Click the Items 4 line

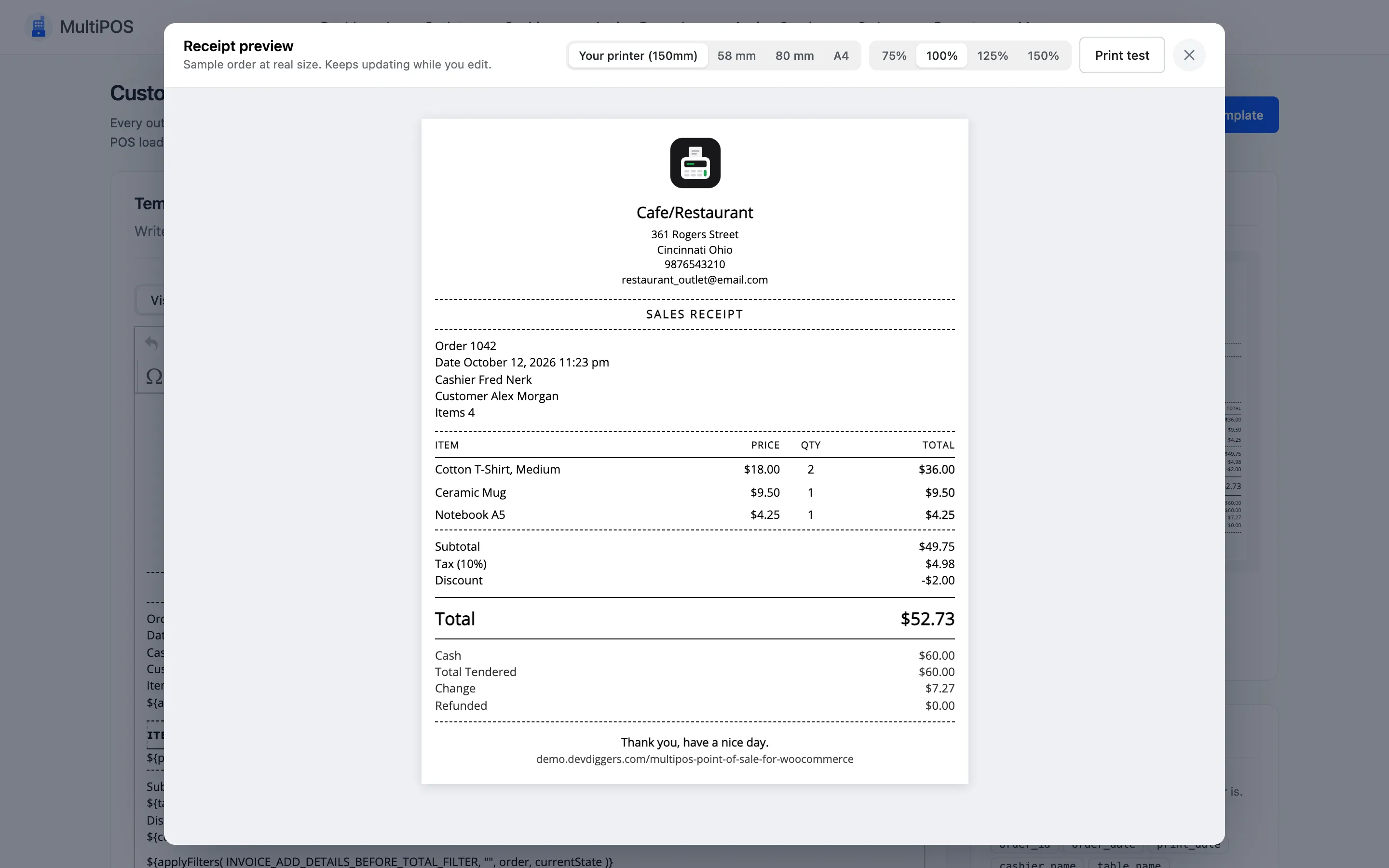455,413
